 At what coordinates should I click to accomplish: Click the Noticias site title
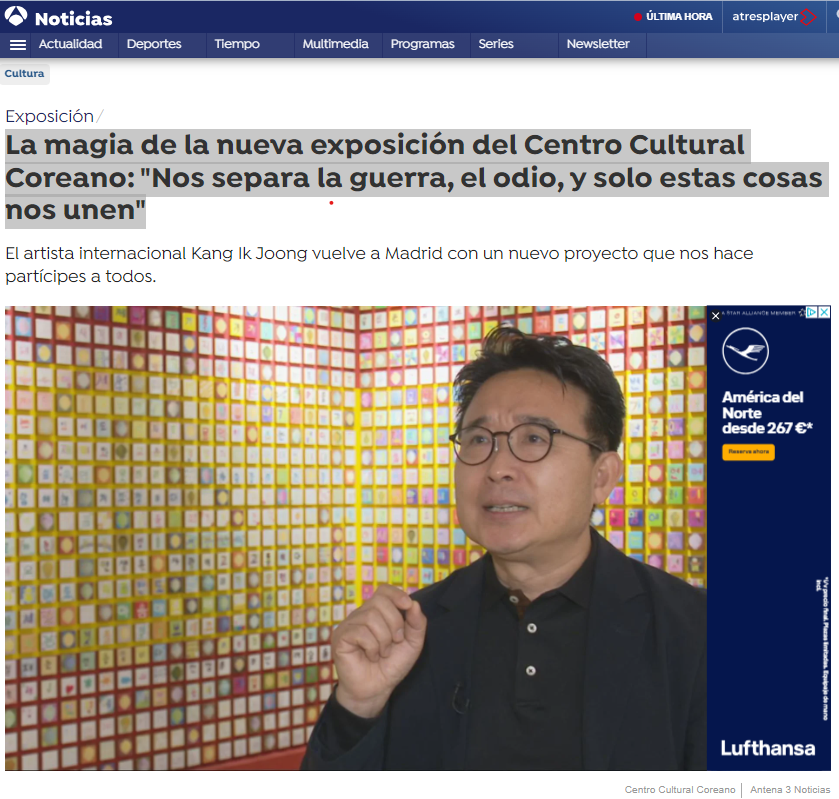click(74, 19)
